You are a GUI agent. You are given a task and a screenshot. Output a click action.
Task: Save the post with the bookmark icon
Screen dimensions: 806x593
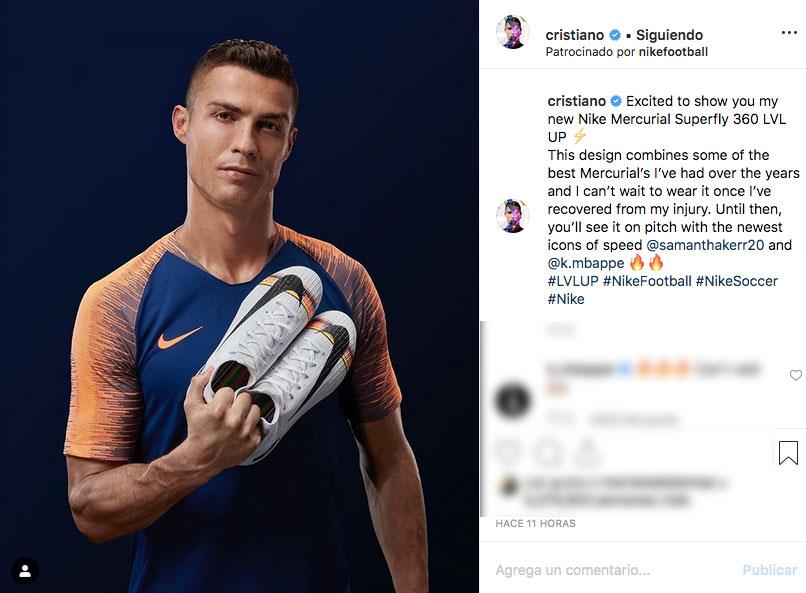pyautogui.click(x=788, y=453)
